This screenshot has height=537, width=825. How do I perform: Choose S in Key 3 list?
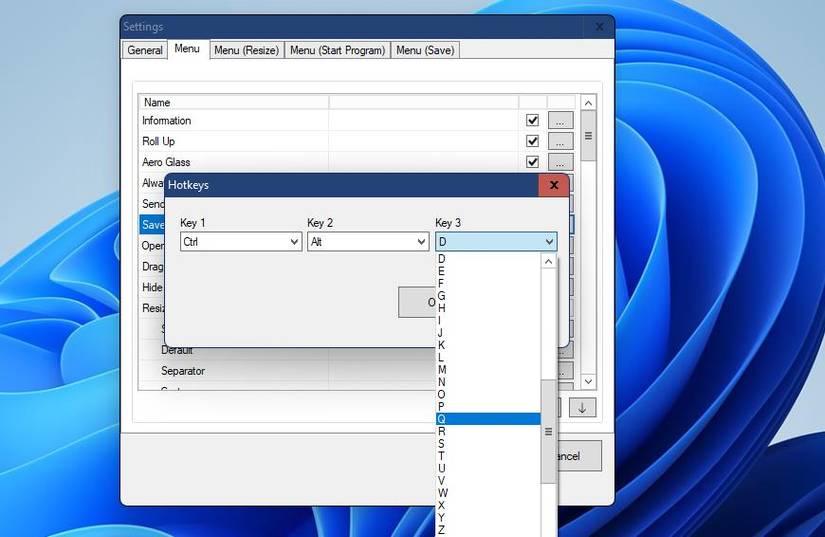(x=489, y=443)
